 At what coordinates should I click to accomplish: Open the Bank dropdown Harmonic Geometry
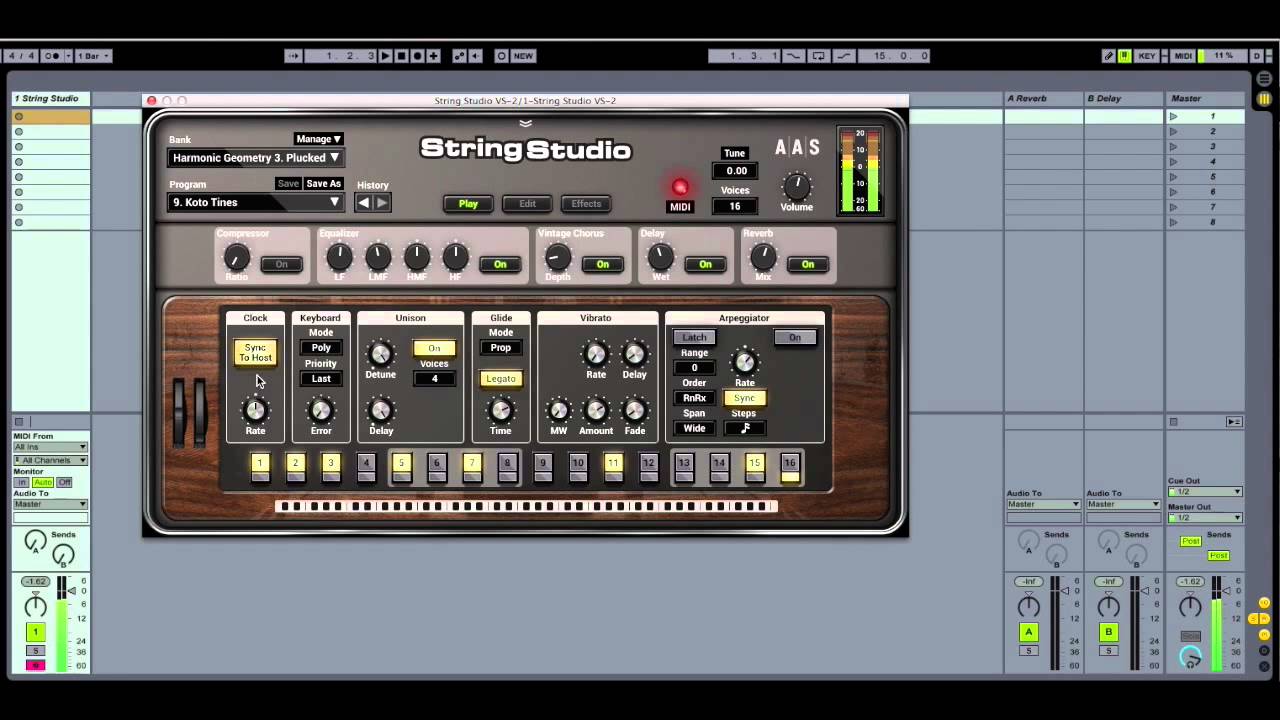coord(256,158)
